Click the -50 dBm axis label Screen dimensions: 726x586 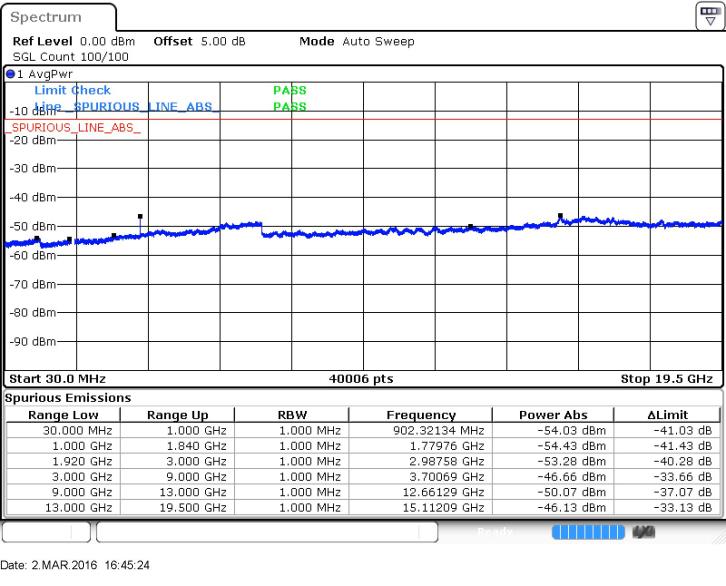pos(32,226)
